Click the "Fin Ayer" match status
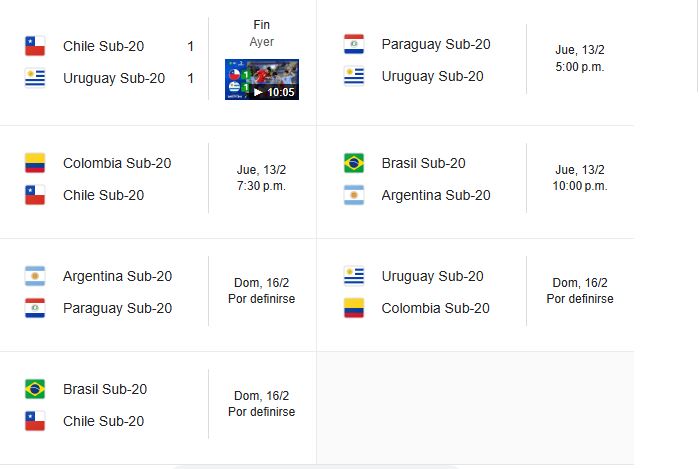Image resolution: width=699 pixels, height=469 pixels. click(261, 33)
